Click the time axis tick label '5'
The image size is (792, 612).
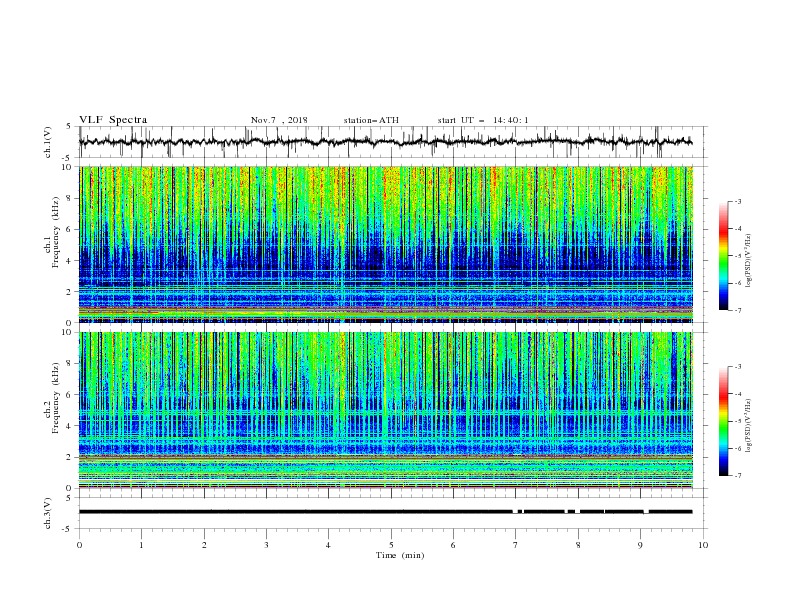click(391, 545)
